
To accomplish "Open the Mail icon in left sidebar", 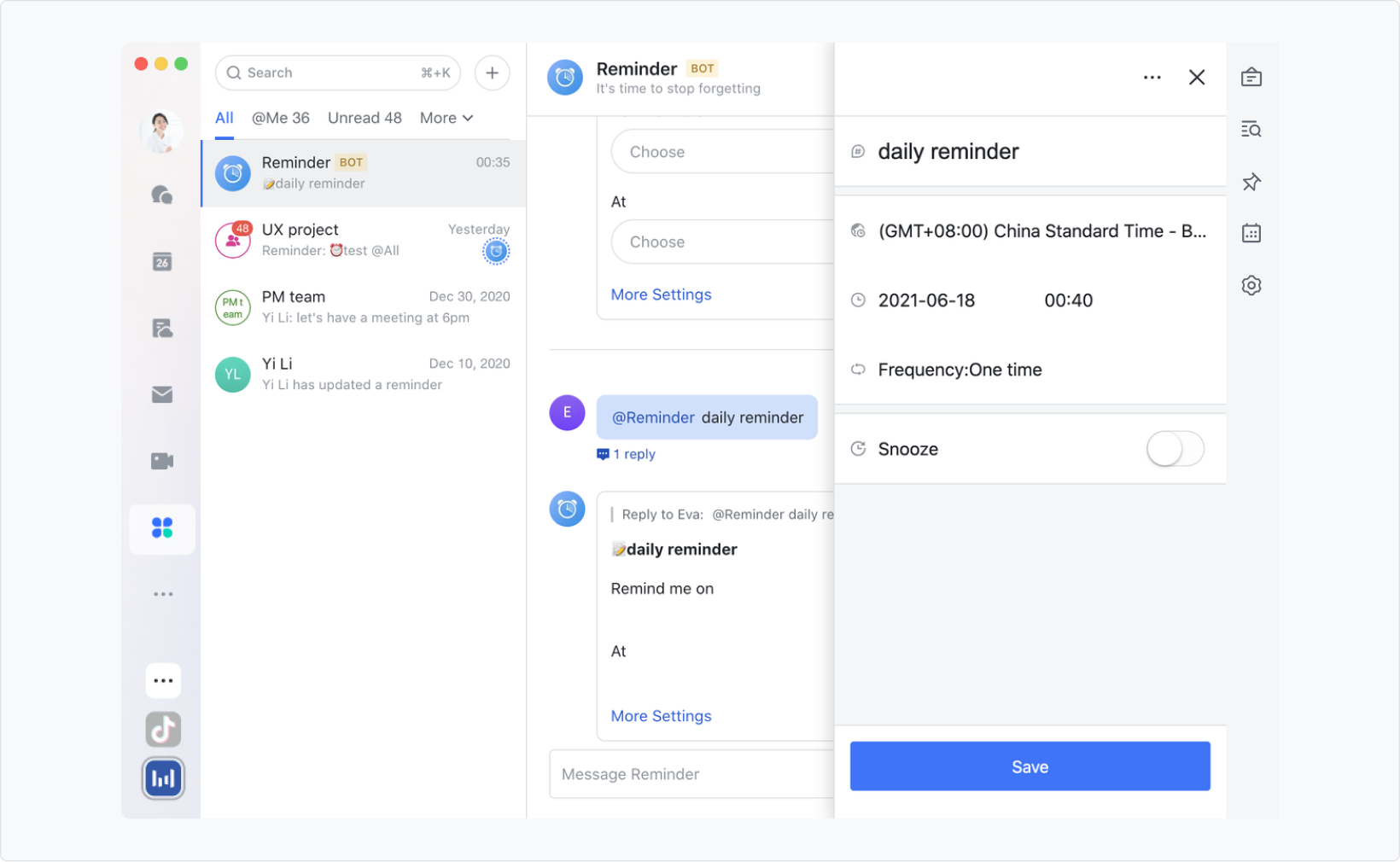I will pyautogui.click(x=162, y=394).
